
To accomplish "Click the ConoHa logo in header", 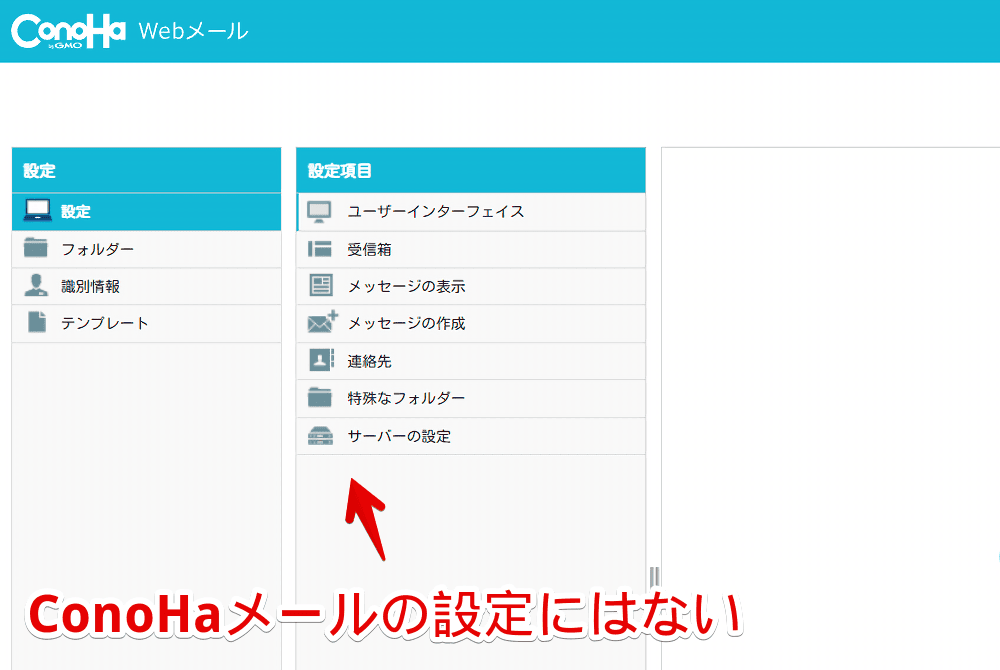I will point(68,31).
